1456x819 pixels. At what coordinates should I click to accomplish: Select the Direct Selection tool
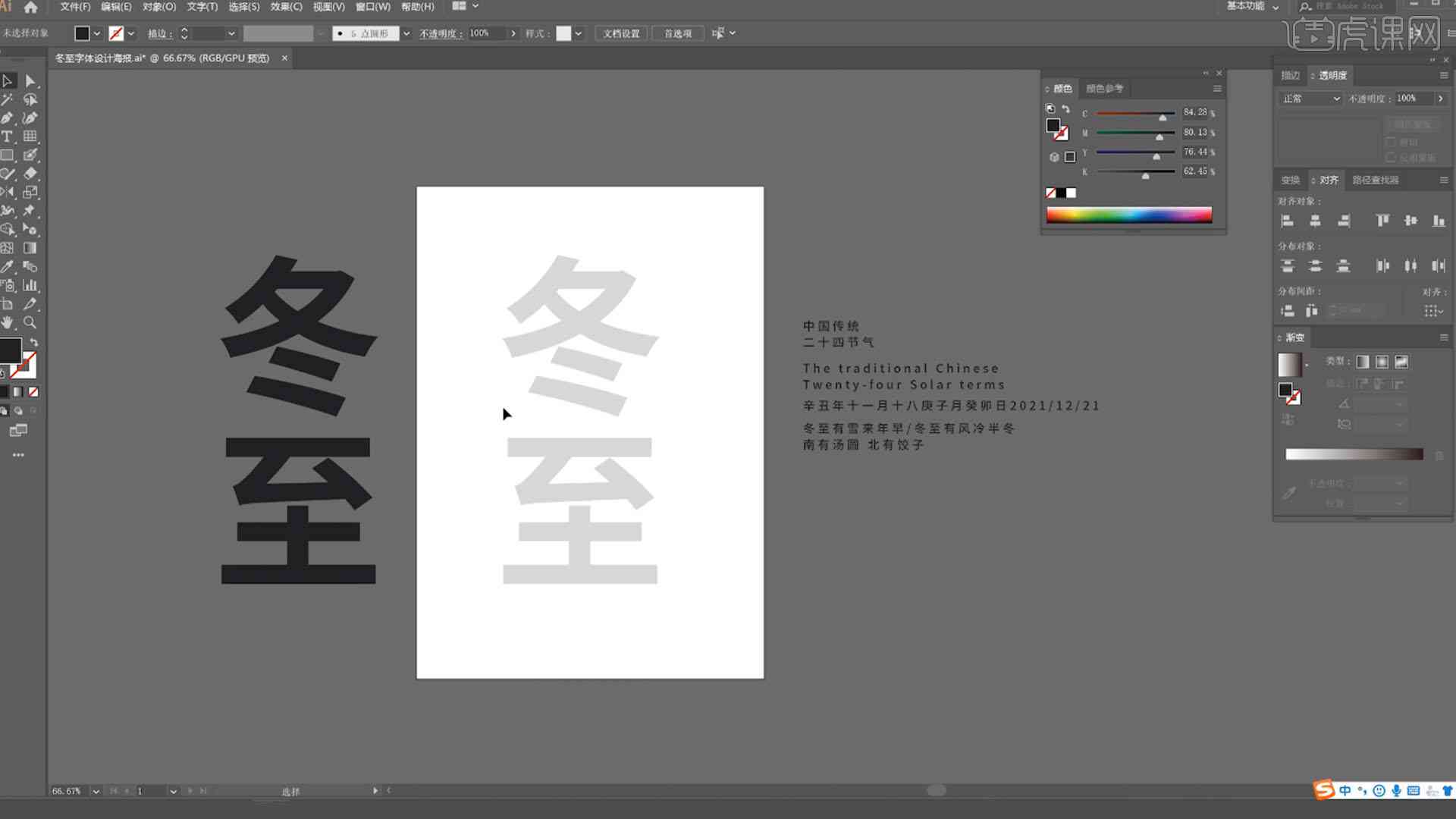click(x=30, y=80)
